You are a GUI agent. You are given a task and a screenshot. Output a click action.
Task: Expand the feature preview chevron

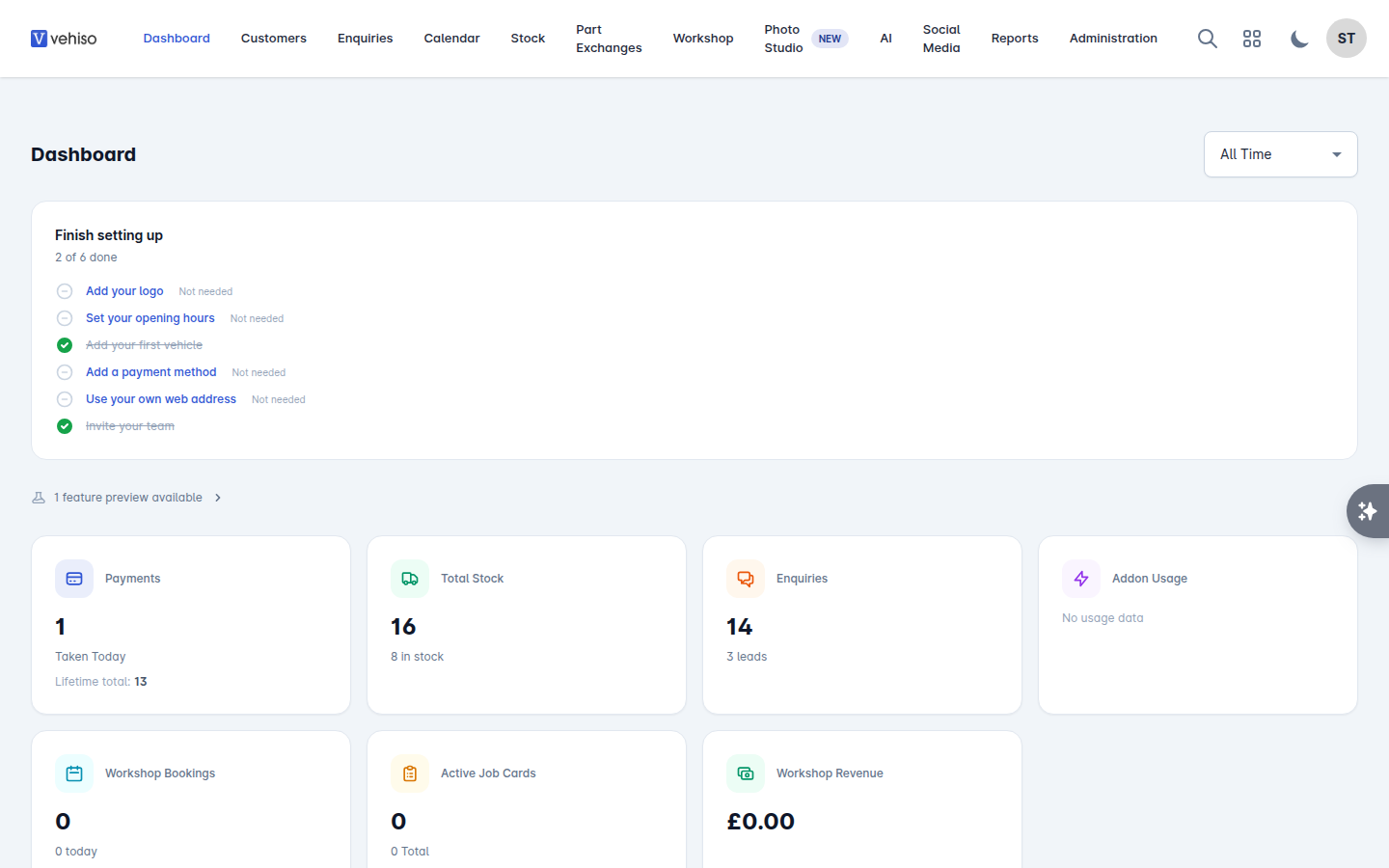pyautogui.click(x=218, y=498)
